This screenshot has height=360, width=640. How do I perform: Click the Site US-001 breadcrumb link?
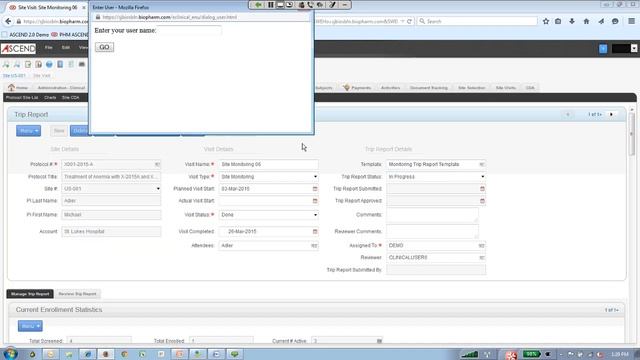pyautogui.click(x=14, y=76)
